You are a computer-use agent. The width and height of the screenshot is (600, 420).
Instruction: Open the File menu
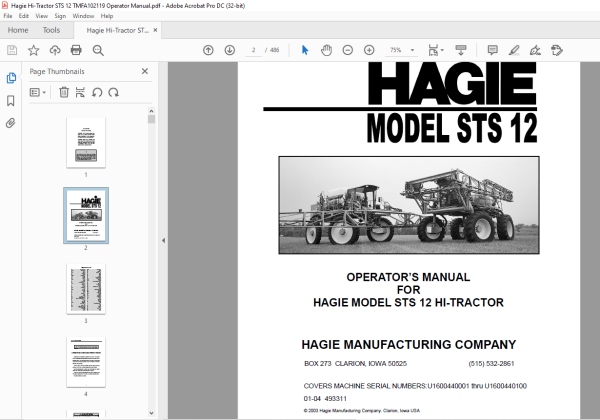(8, 16)
